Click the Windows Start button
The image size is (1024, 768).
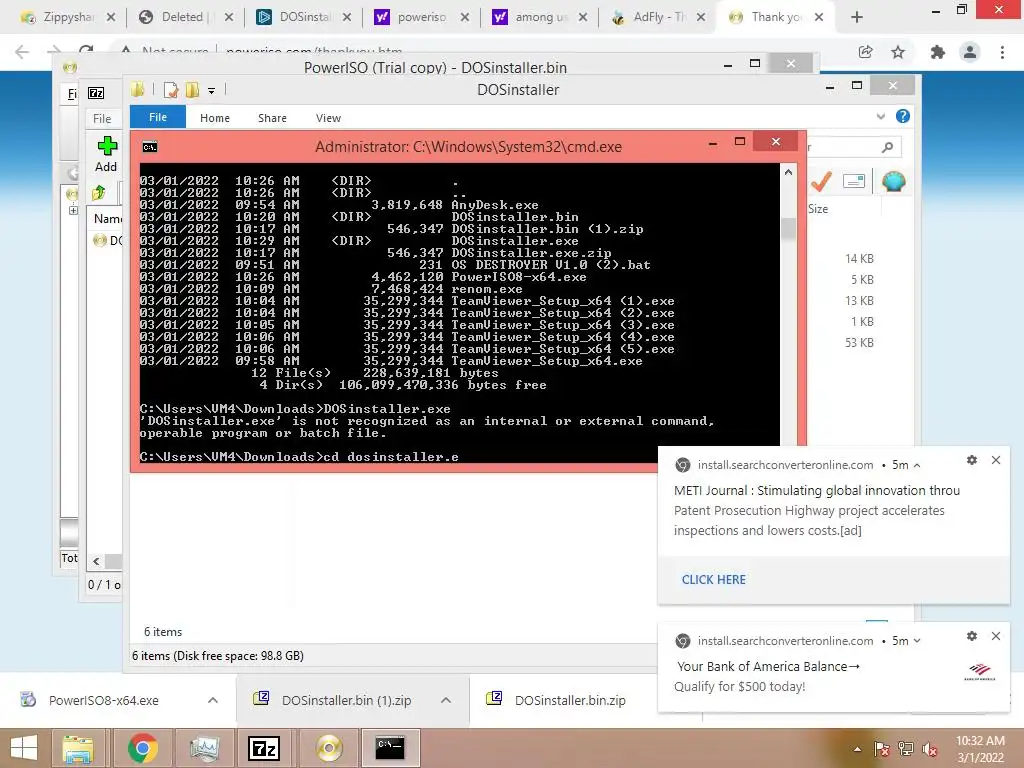(x=24, y=748)
